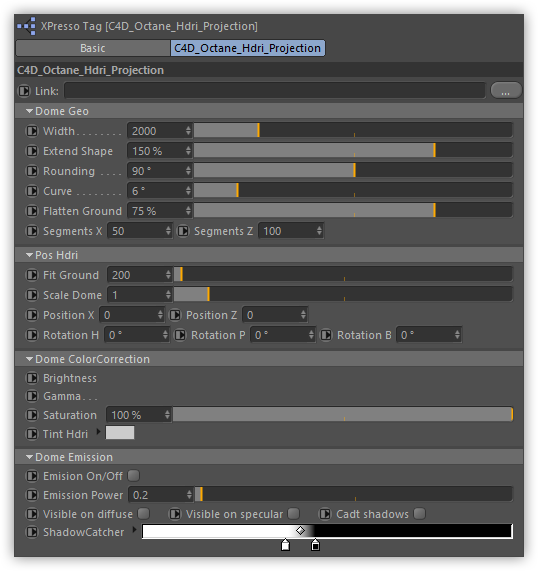The height and width of the screenshot is (571, 538).
Task: Collapse the Pos Hdri section
Action: pyautogui.click(x=30, y=255)
